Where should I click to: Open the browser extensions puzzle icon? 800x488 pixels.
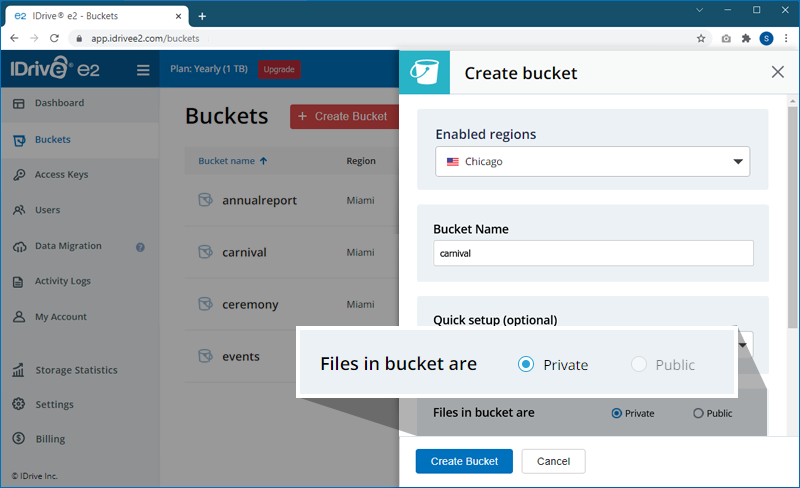(746, 38)
